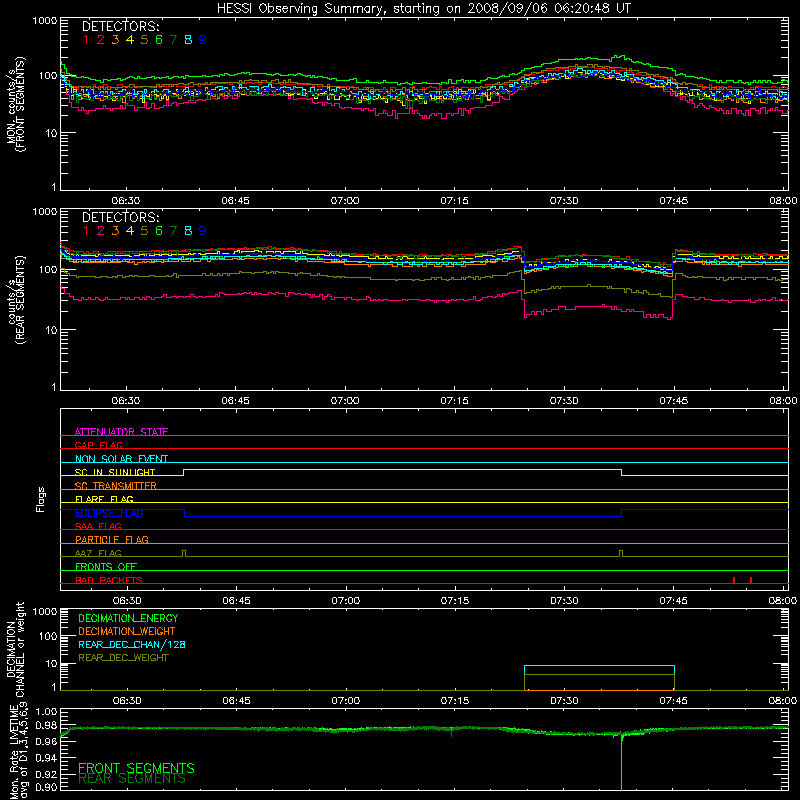Pick detector 2 legend number in rear segments plot
Image resolution: width=800 pixels, height=800 pixels.
101,231
